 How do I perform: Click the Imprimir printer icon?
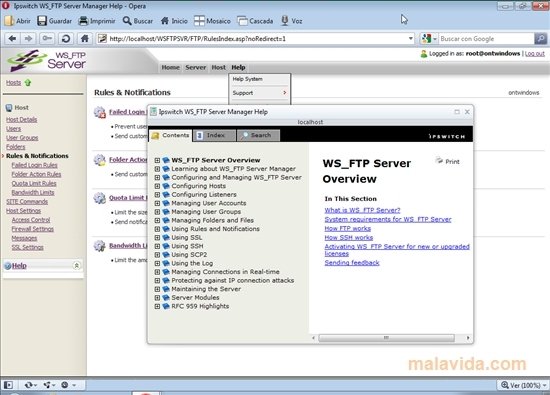(x=83, y=21)
